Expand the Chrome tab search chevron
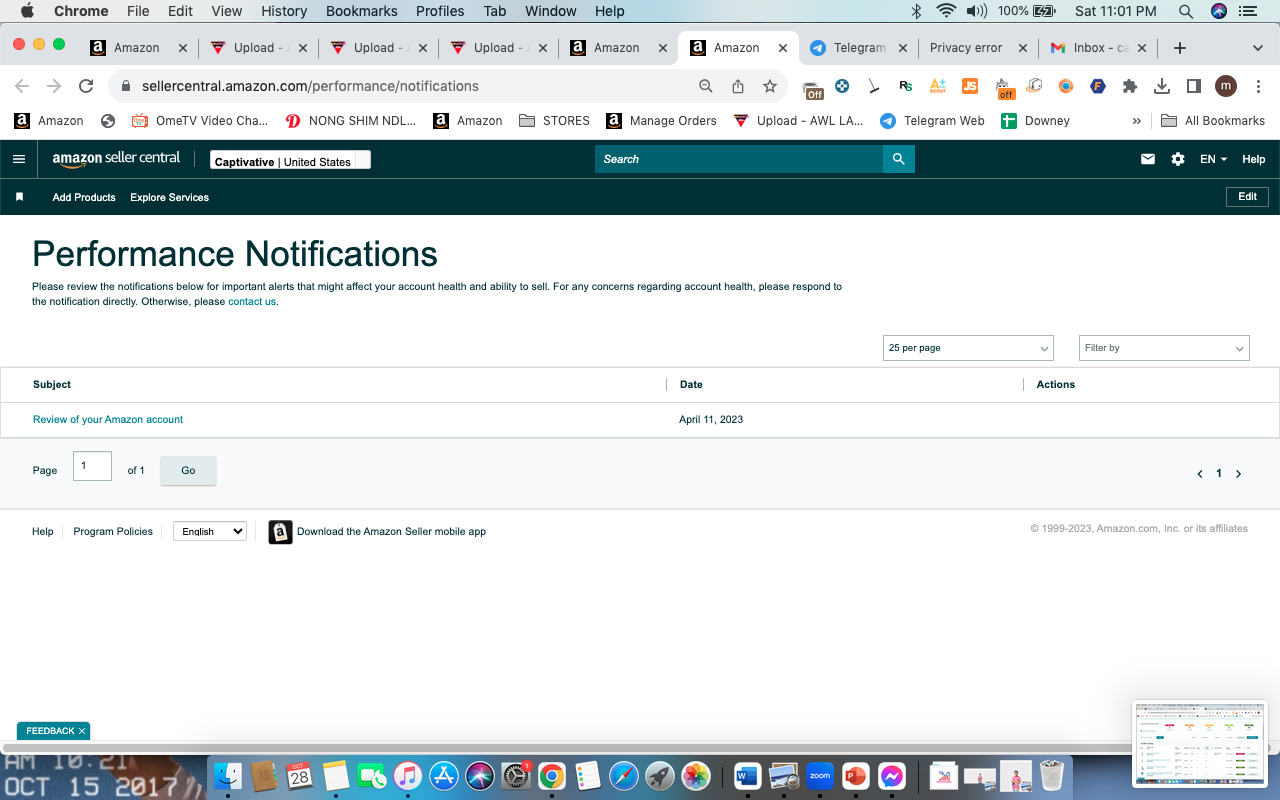Viewport: 1280px width, 800px height. pyautogui.click(x=1258, y=48)
